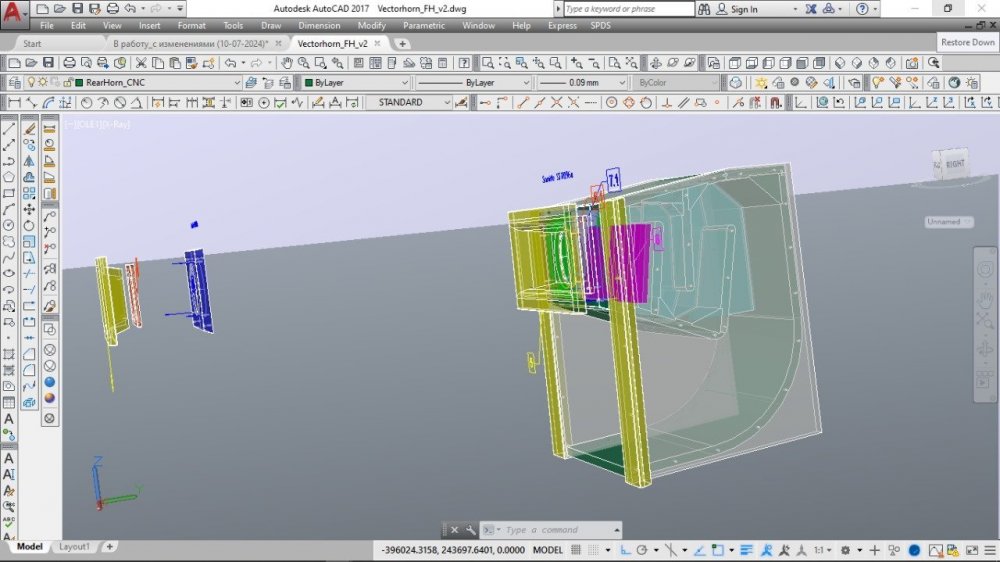Click the Plot printer icon in standard toolbar
Screen dimensions: 1000x562
pos(70,63)
